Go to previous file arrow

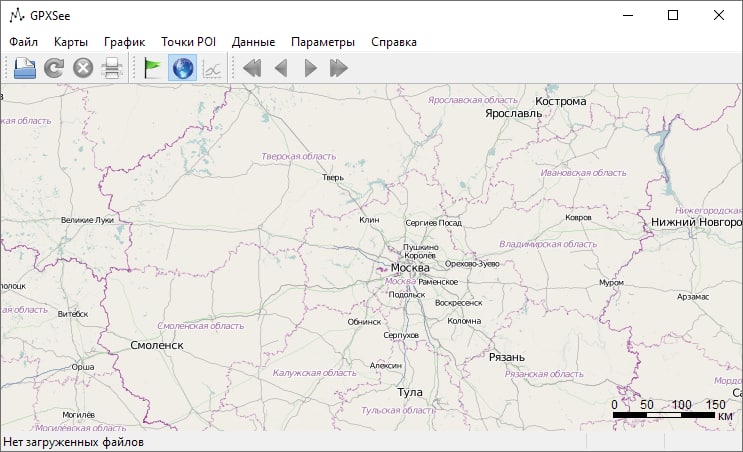click(x=281, y=68)
